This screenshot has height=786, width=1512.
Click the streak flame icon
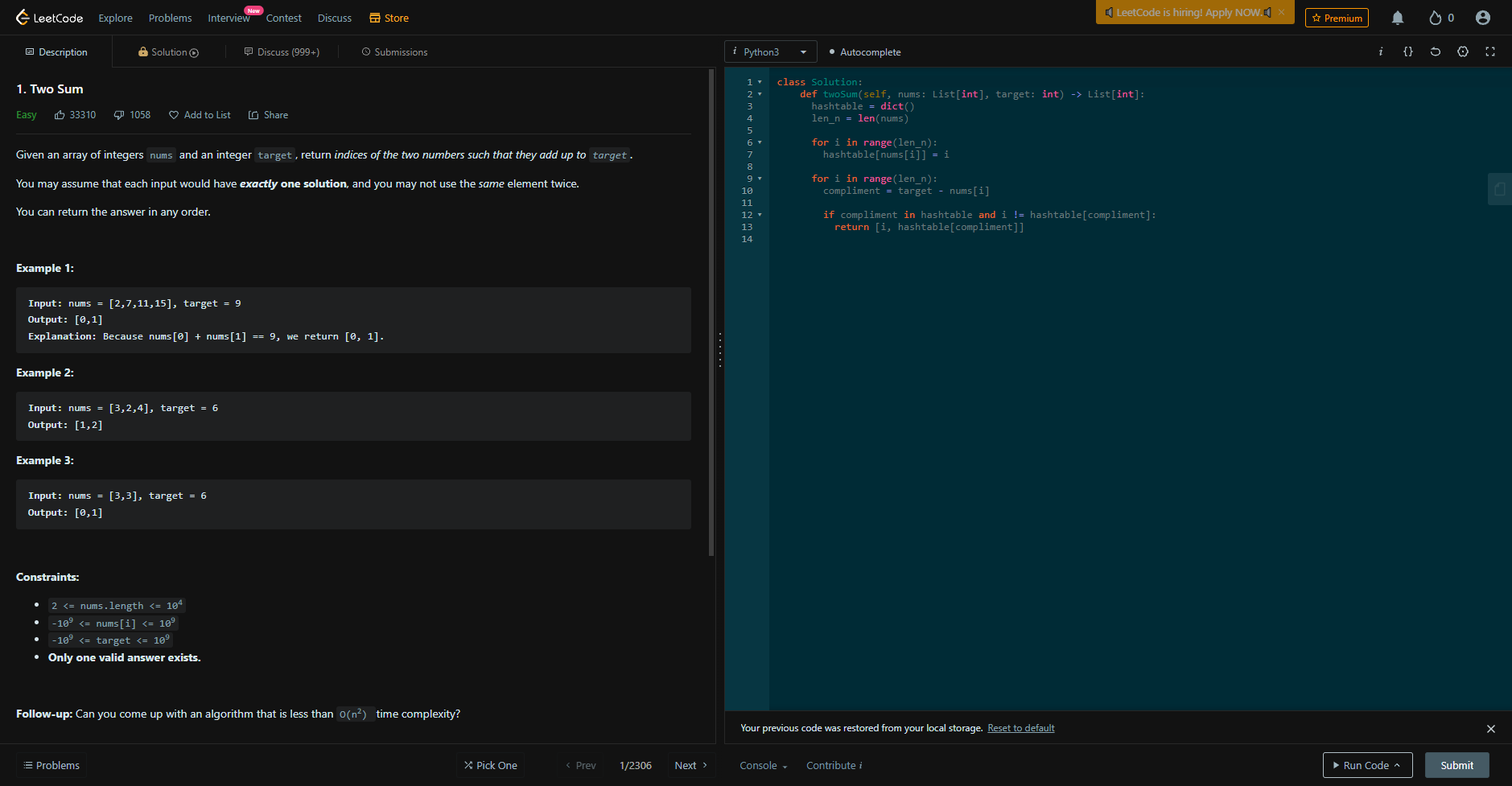coord(1435,18)
